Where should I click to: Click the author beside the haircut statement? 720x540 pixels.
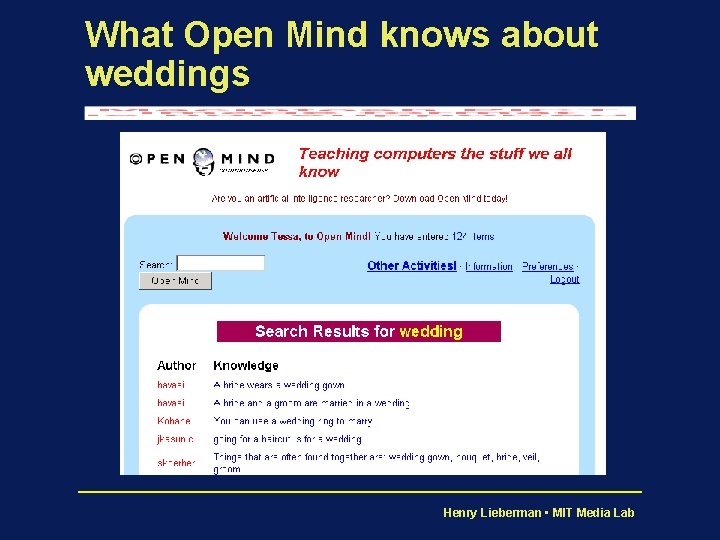pos(175,439)
